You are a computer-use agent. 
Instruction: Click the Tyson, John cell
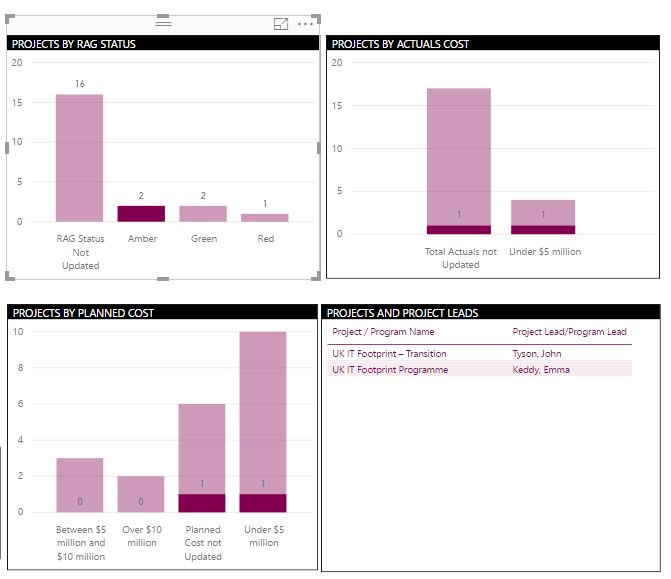pos(537,353)
